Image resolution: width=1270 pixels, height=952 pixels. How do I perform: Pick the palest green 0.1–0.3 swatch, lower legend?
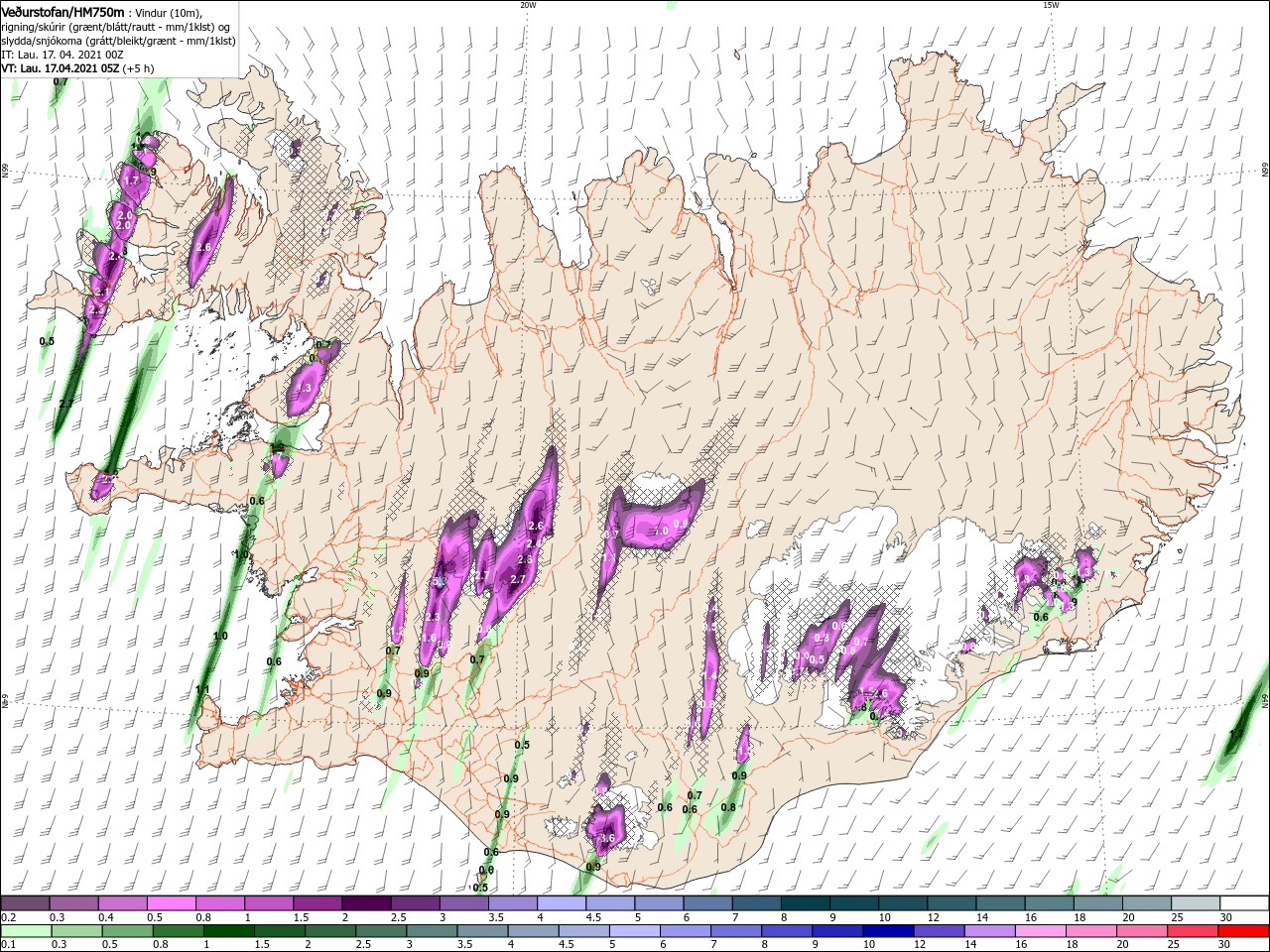click(26, 931)
